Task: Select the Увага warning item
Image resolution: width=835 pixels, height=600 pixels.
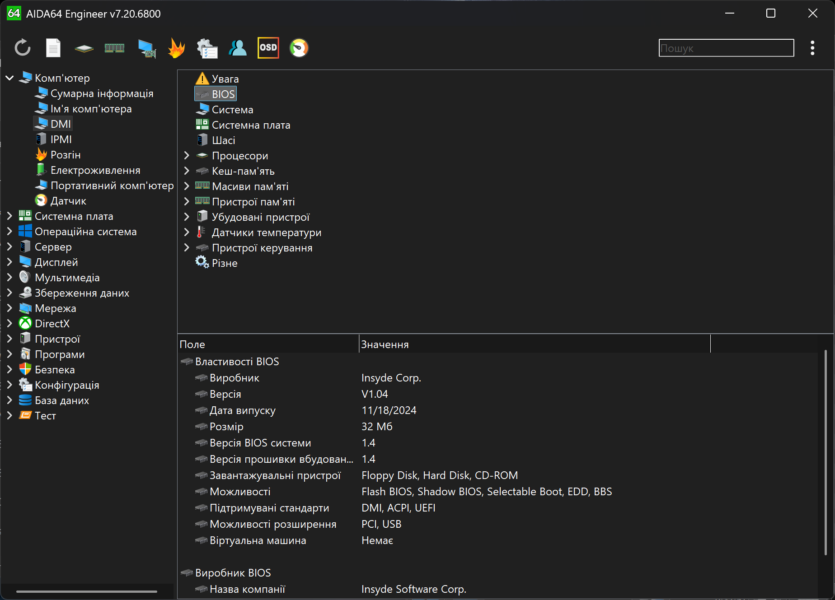Action: (217, 79)
